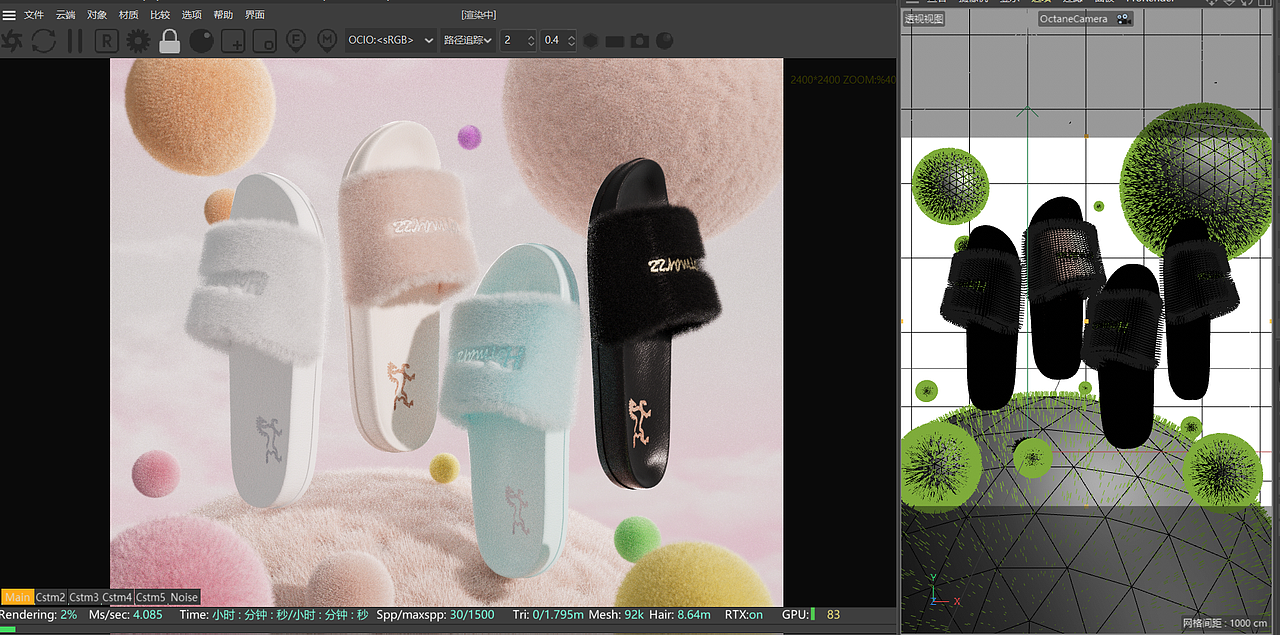Screen dimensions: 1280x635
Task: Open the path tracing kernel dropdown
Action: click(467, 40)
